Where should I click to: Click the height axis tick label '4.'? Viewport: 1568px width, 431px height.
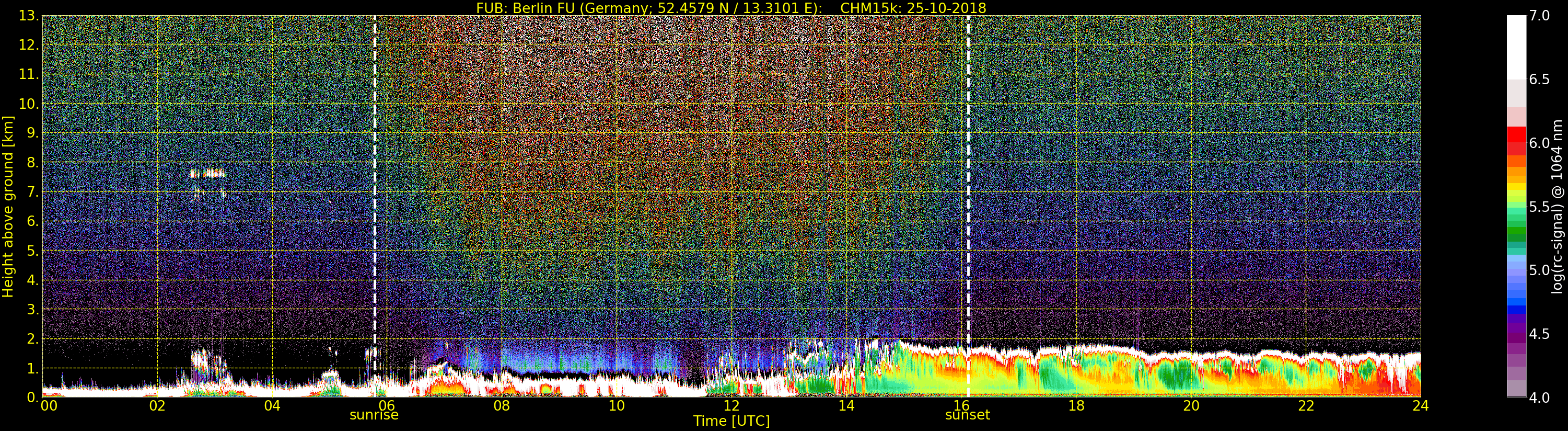point(33,280)
